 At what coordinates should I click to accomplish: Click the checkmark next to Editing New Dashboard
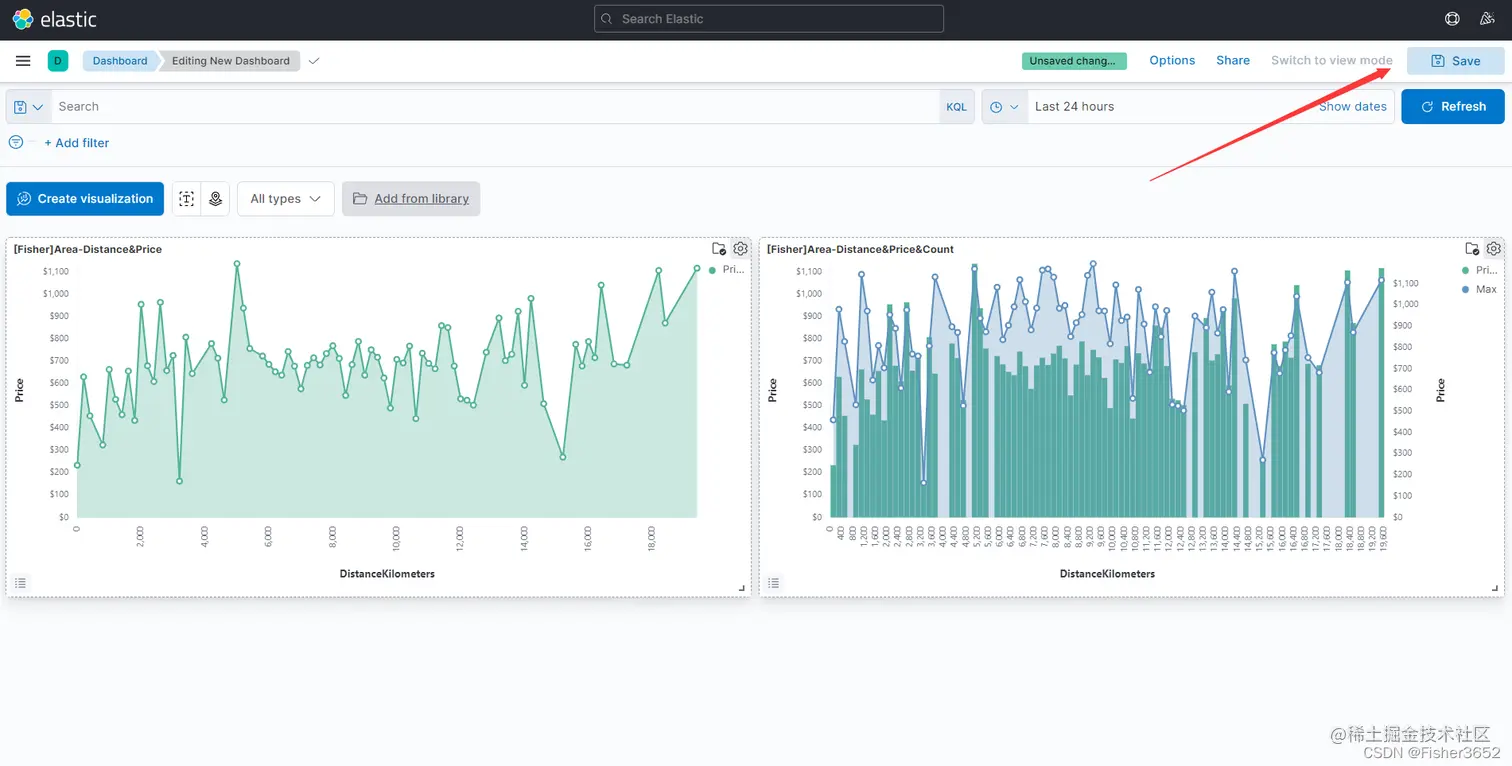tap(314, 61)
